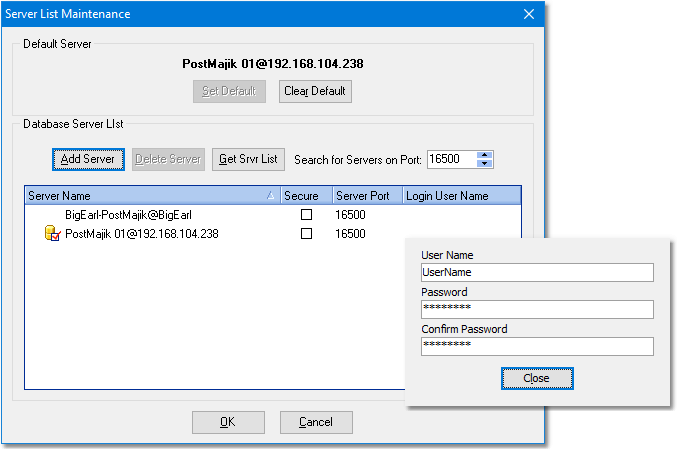Screen dimensions: 677x451
Task: Increase the search port value
Action: click(484, 155)
